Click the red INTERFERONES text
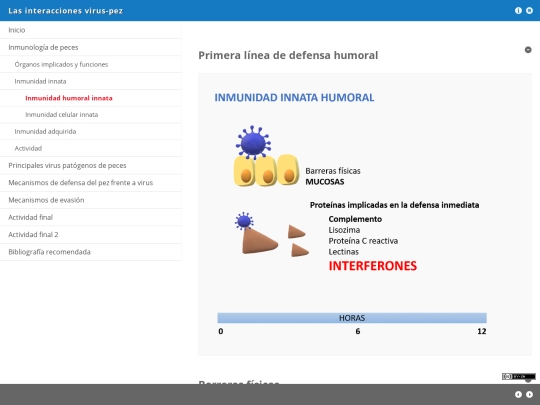This screenshot has width=540, height=405. (373, 266)
